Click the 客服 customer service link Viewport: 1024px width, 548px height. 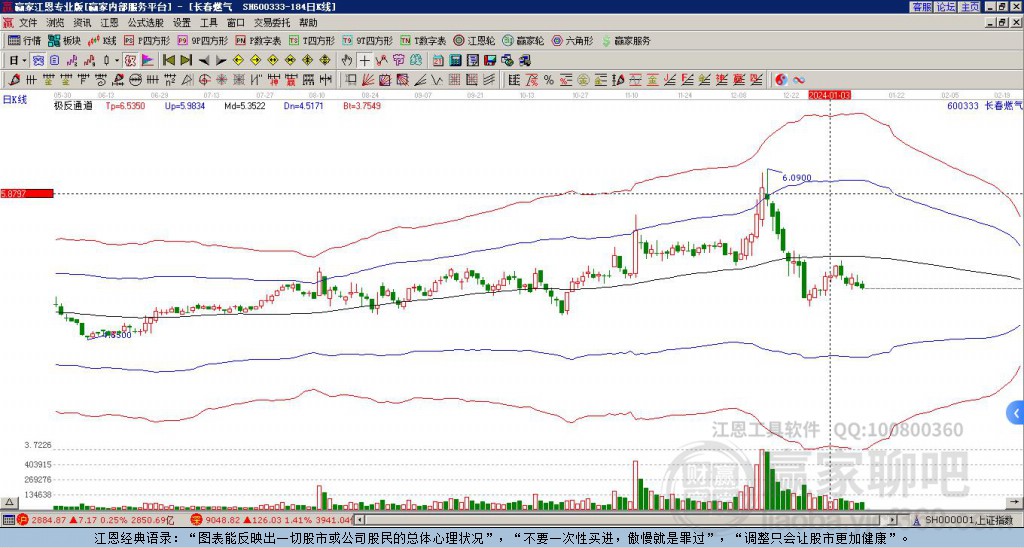921,7
